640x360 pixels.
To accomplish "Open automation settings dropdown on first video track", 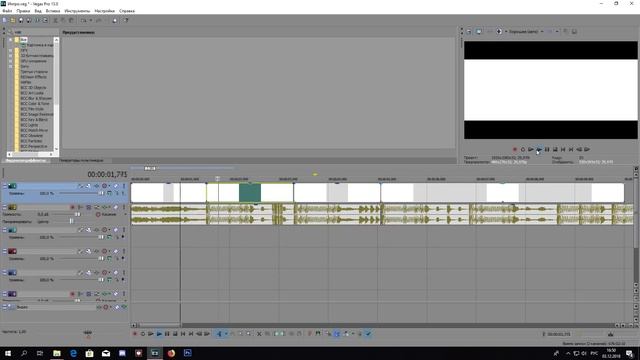I will pyautogui.click(x=109, y=186).
